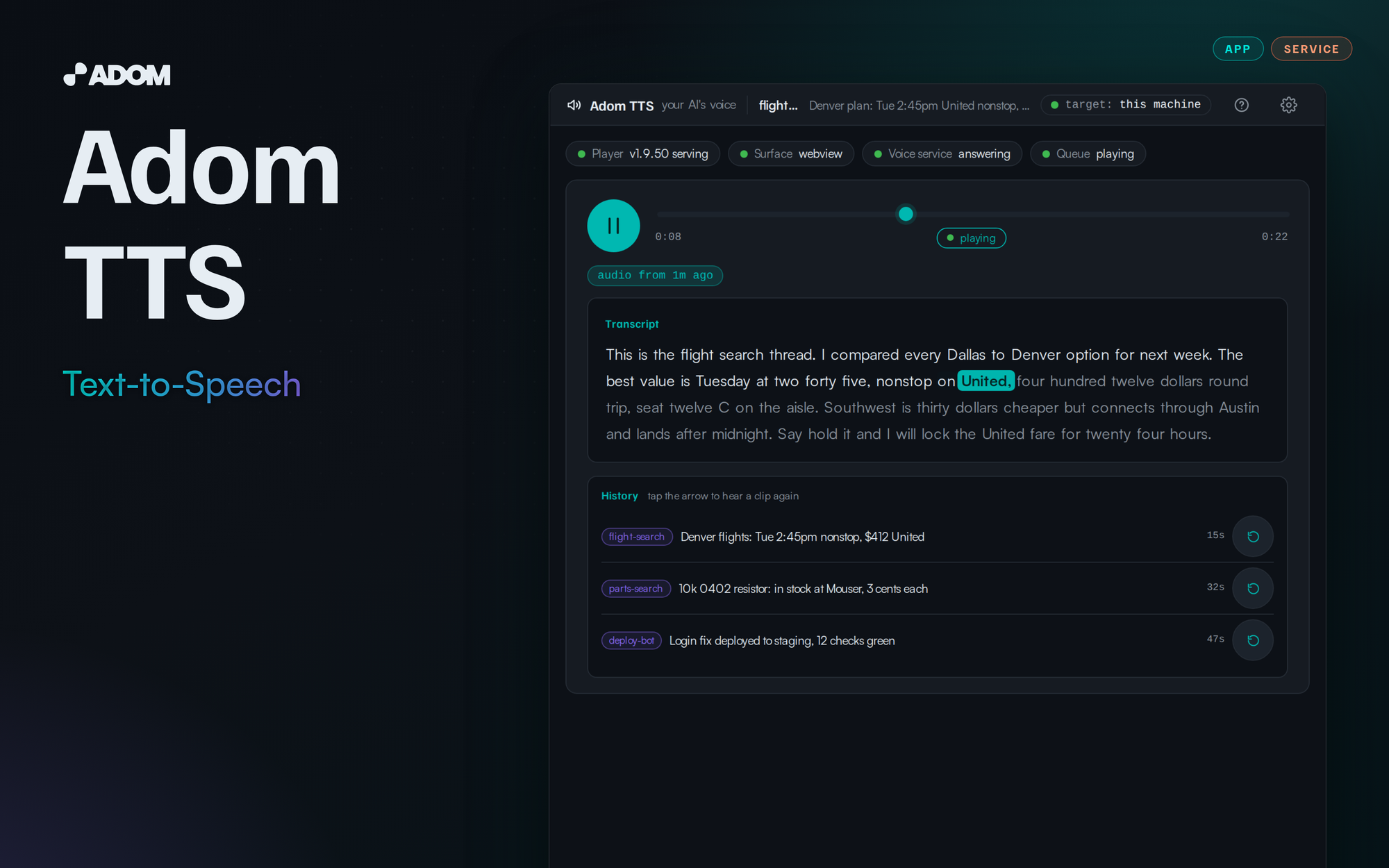Click the Text-to-Speech subtitle
Image resolution: width=1389 pixels, height=868 pixels.
[x=182, y=384]
